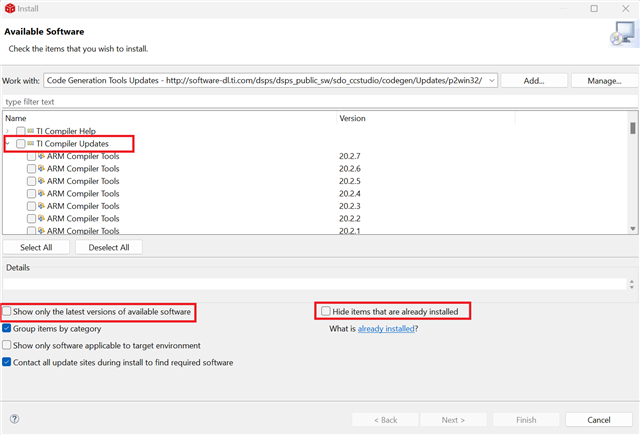Click the TI Compiler Updates category icon
Viewport: 640px width, 435px height.
[31, 144]
